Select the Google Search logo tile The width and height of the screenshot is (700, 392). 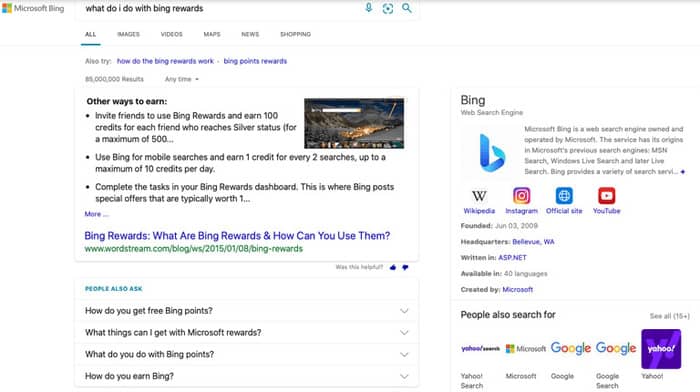(616, 348)
